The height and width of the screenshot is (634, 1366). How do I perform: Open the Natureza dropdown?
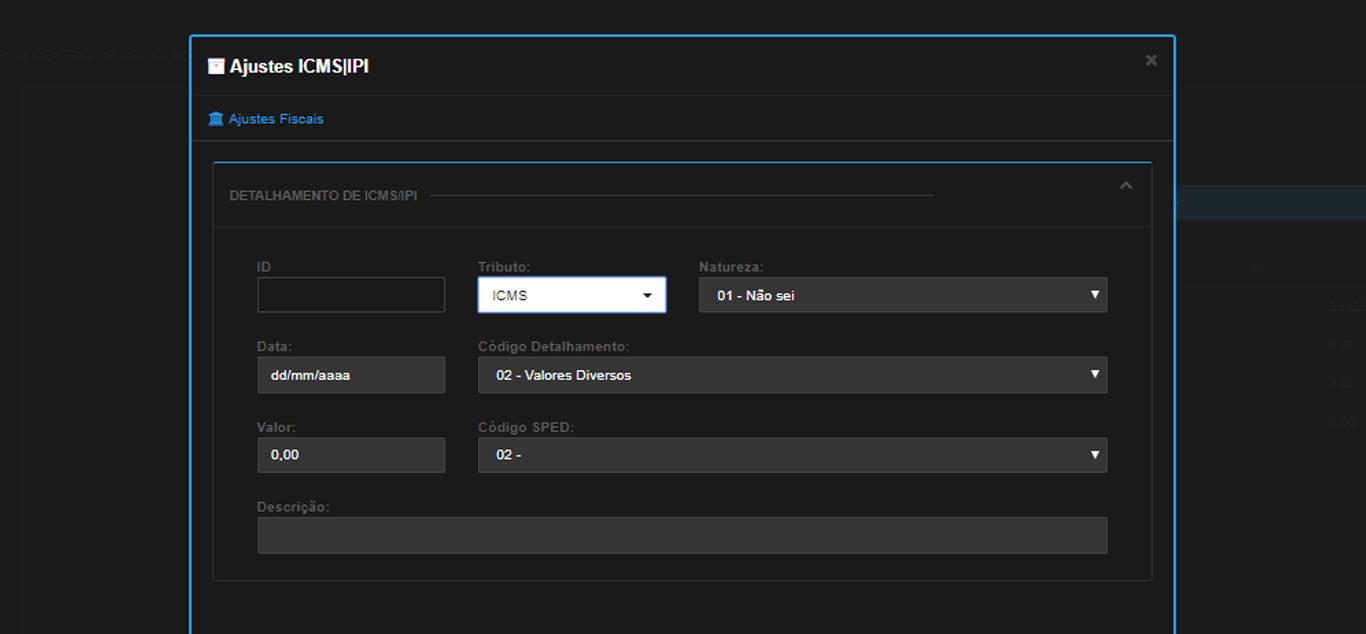[x=903, y=295]
